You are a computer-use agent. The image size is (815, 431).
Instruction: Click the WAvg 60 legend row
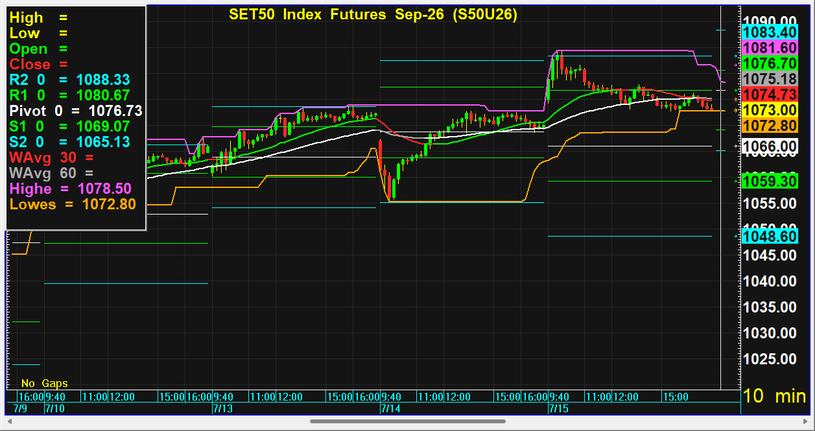click(x=51, y=173)
